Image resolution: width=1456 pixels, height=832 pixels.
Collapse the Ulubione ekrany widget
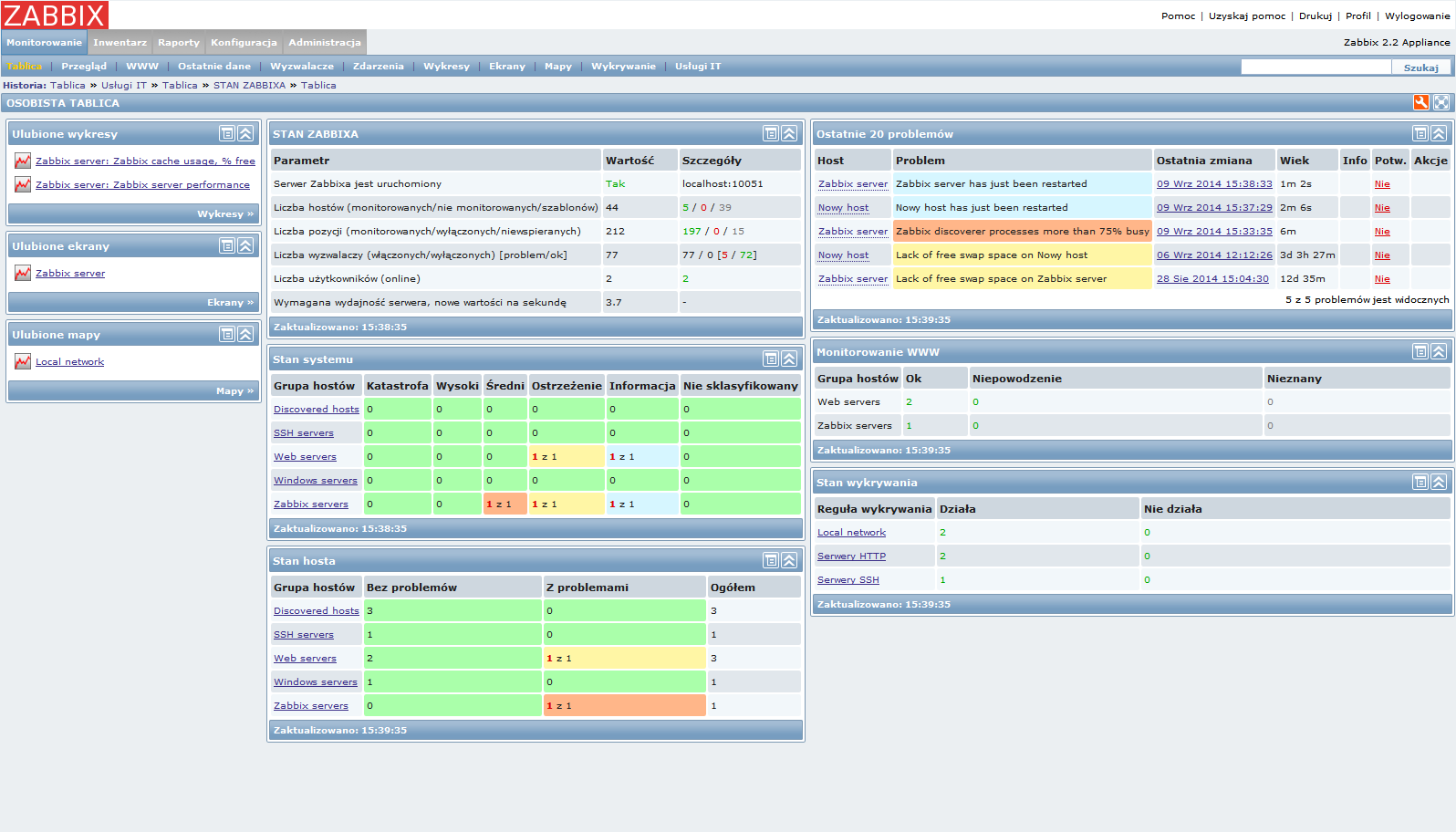click(x=245, y=245)
